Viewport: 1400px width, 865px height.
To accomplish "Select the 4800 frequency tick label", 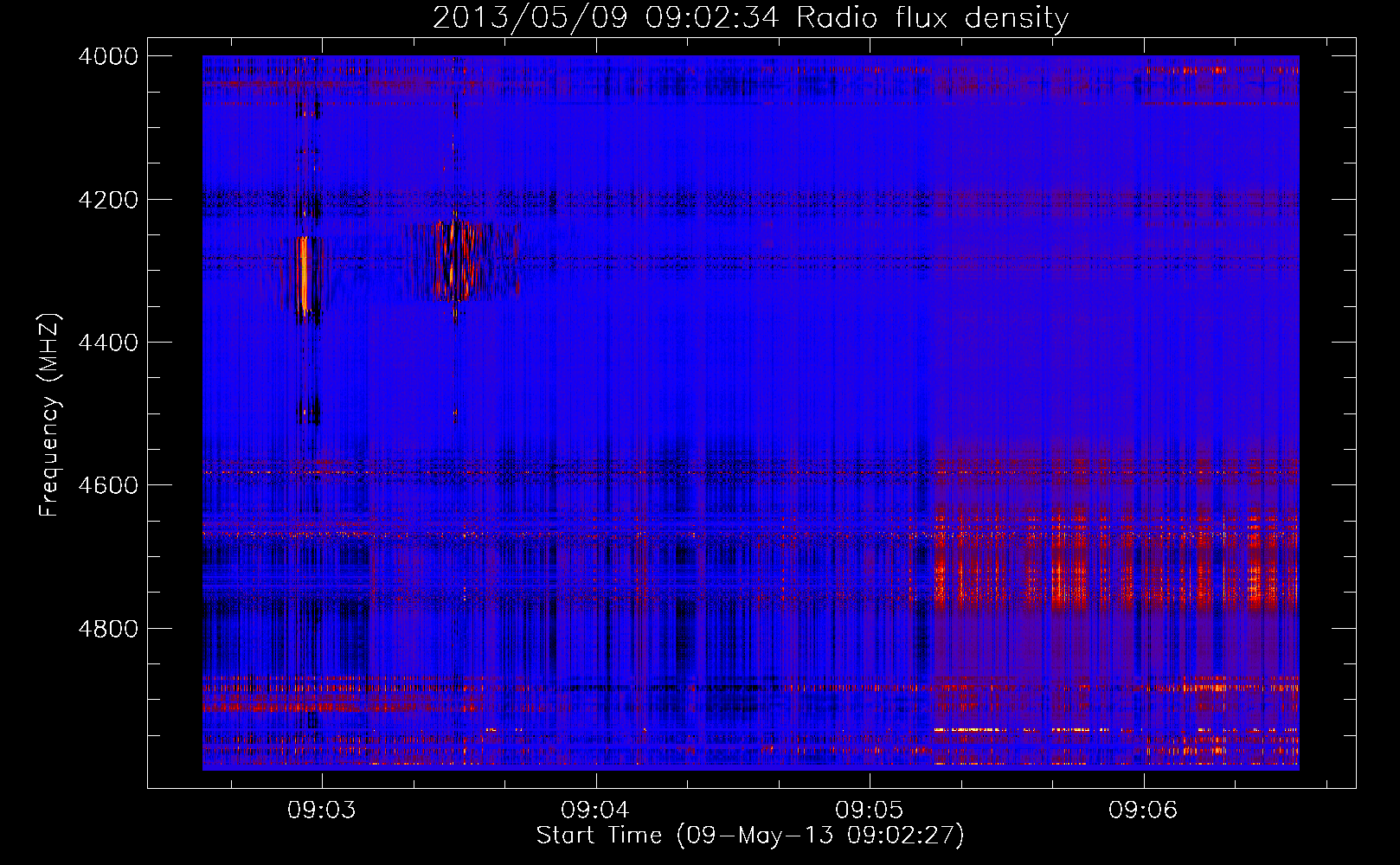I will (x=108, y=629).
